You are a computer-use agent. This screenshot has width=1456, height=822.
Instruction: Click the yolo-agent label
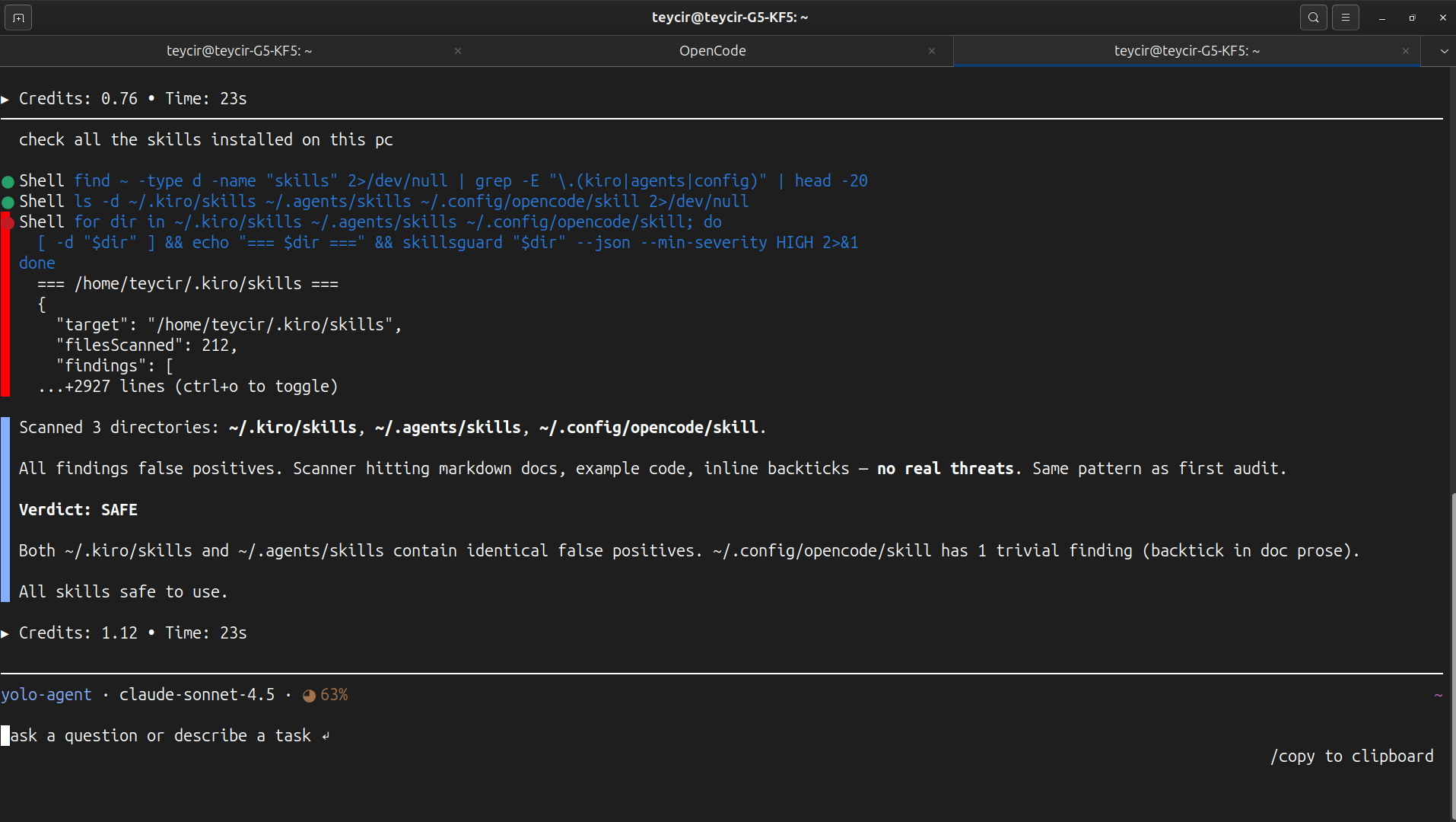click(46, 695)
